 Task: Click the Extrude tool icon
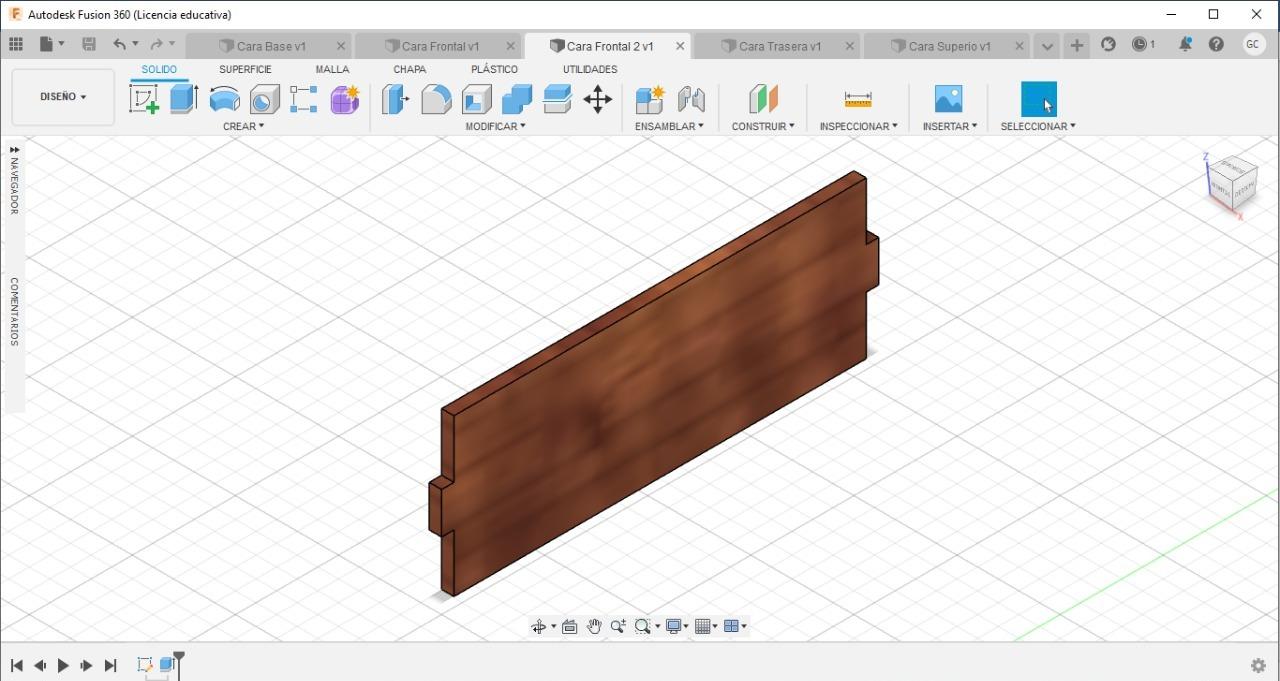pos(184,99)
